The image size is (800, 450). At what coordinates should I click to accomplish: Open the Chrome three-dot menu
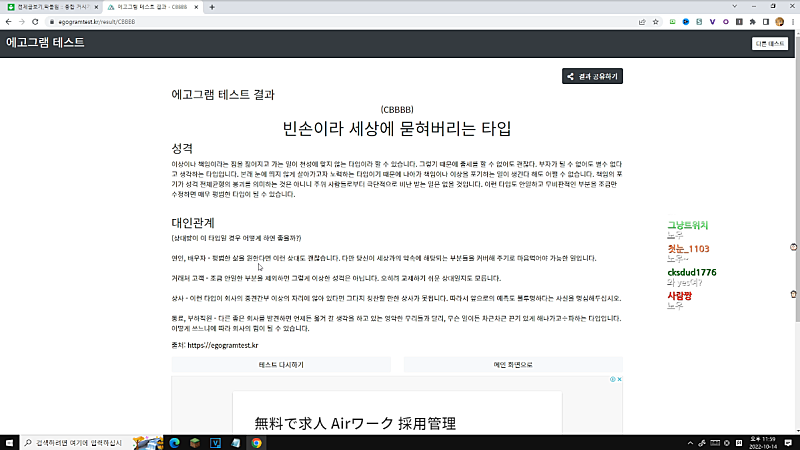tap(791, 20)
